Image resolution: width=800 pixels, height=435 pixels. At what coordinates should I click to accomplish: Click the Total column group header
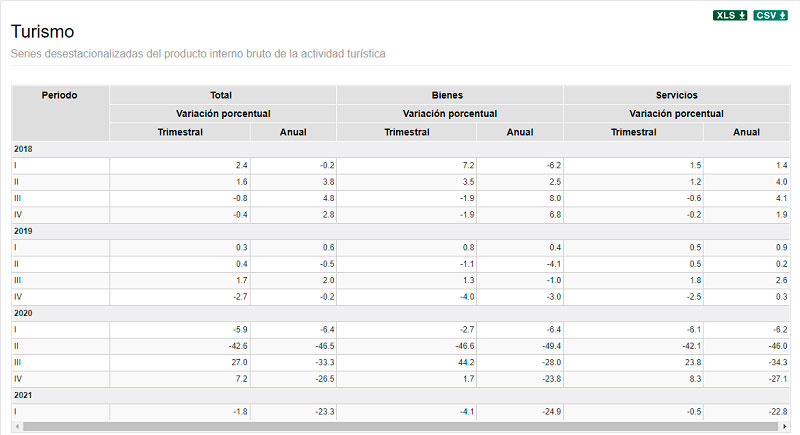[x=222, y=95]
